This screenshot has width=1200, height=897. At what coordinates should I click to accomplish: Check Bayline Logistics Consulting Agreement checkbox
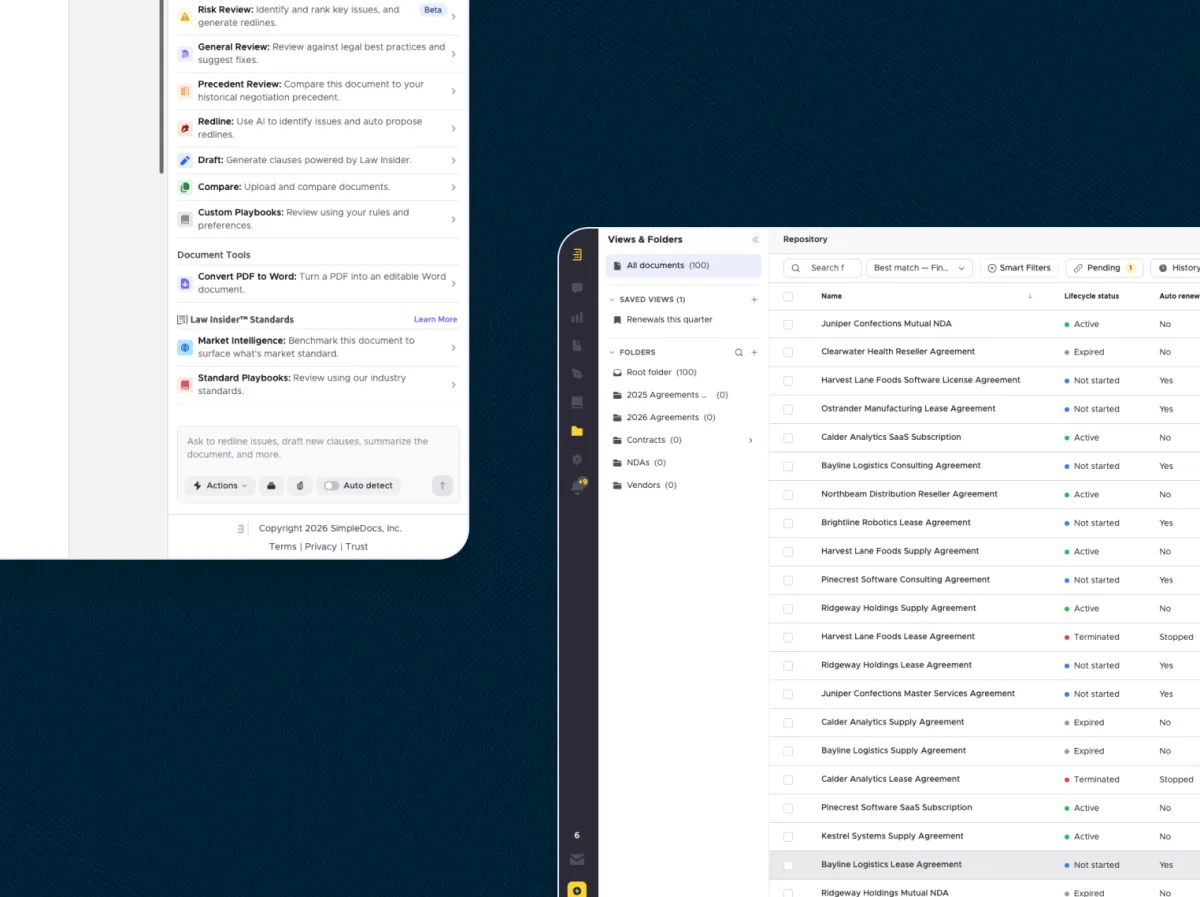[x=788, y=467]
